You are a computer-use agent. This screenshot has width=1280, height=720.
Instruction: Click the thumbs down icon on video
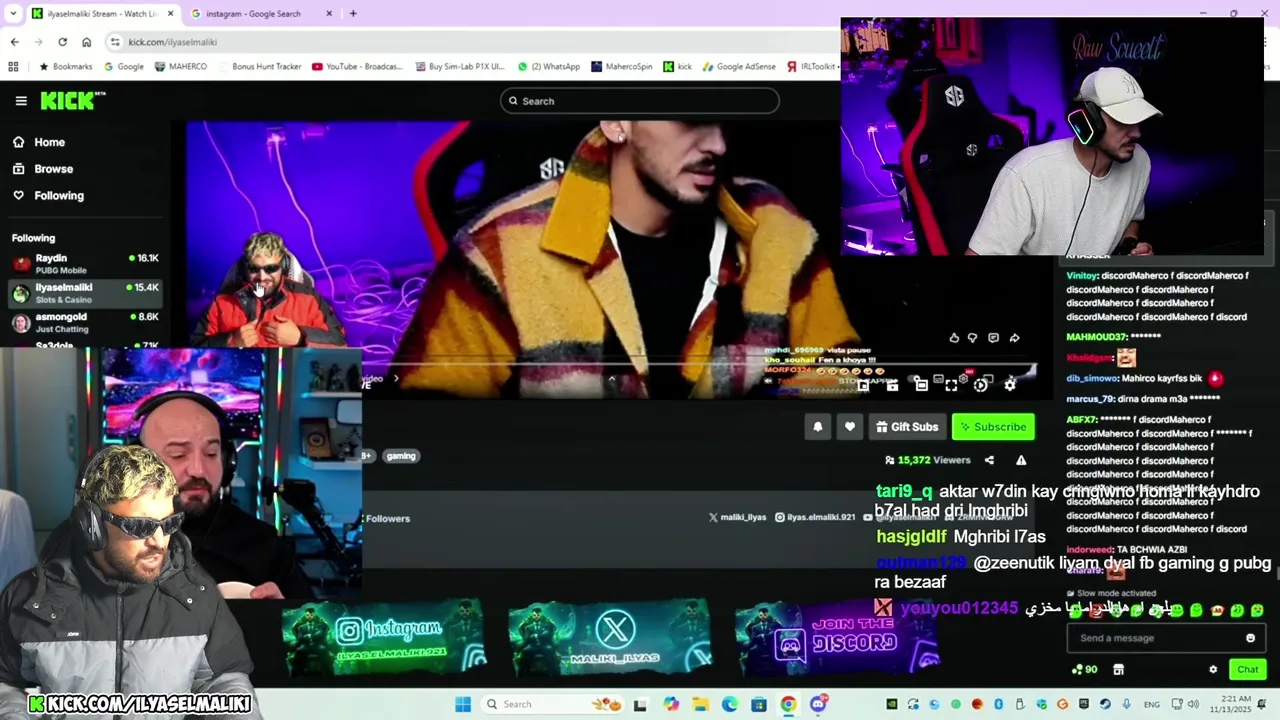972,338
